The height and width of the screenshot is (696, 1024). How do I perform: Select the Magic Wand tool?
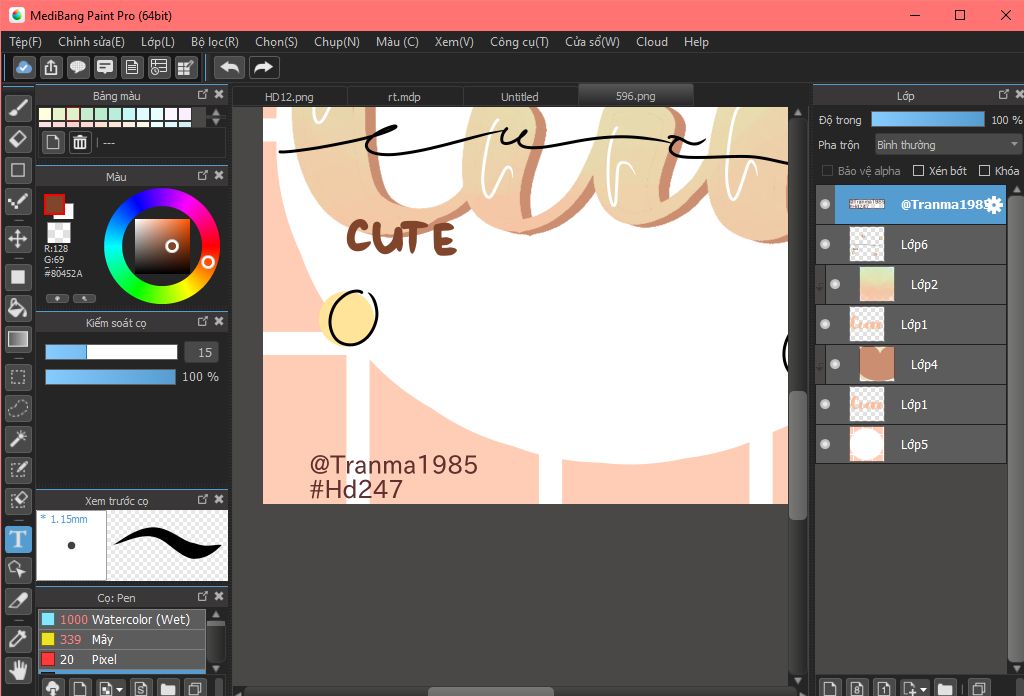pos(18,439)
